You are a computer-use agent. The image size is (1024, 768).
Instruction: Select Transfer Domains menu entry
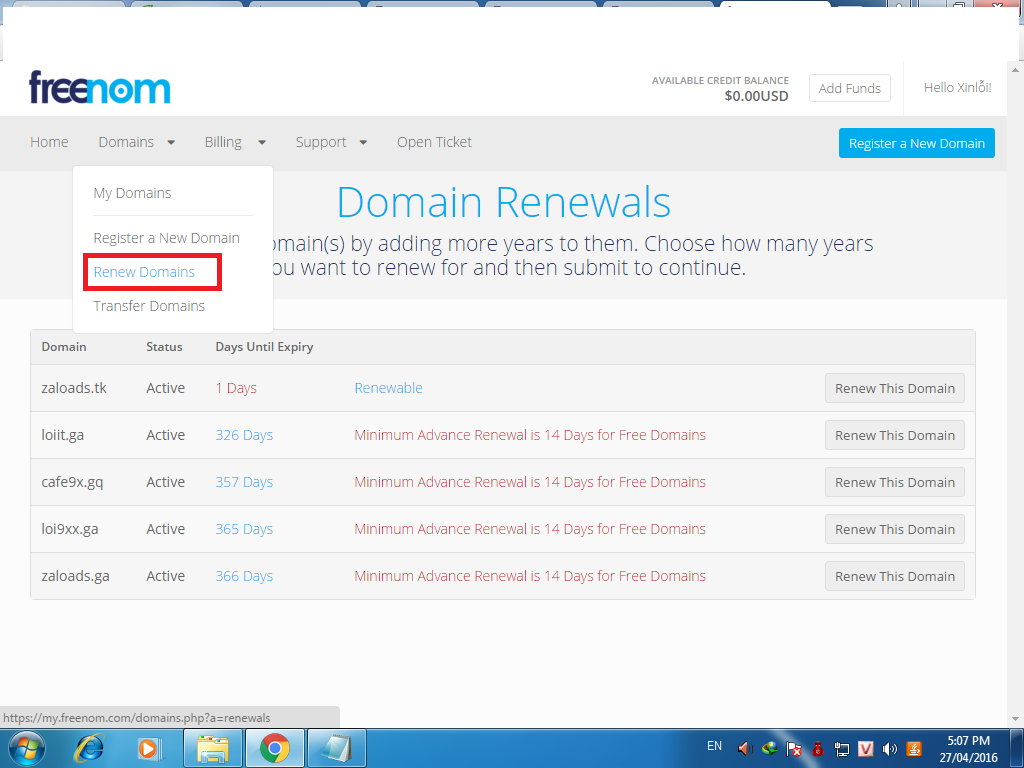tap(149, 306)
